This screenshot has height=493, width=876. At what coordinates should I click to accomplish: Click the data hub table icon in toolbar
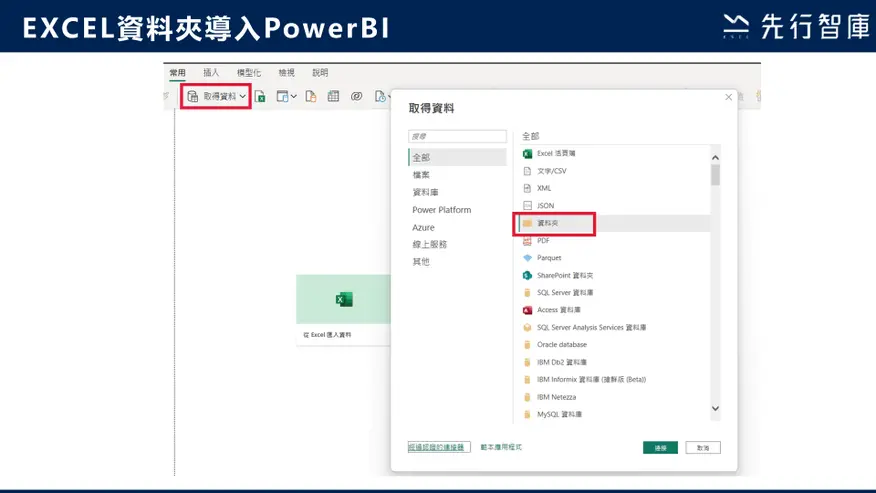click(x=283, y=97)
